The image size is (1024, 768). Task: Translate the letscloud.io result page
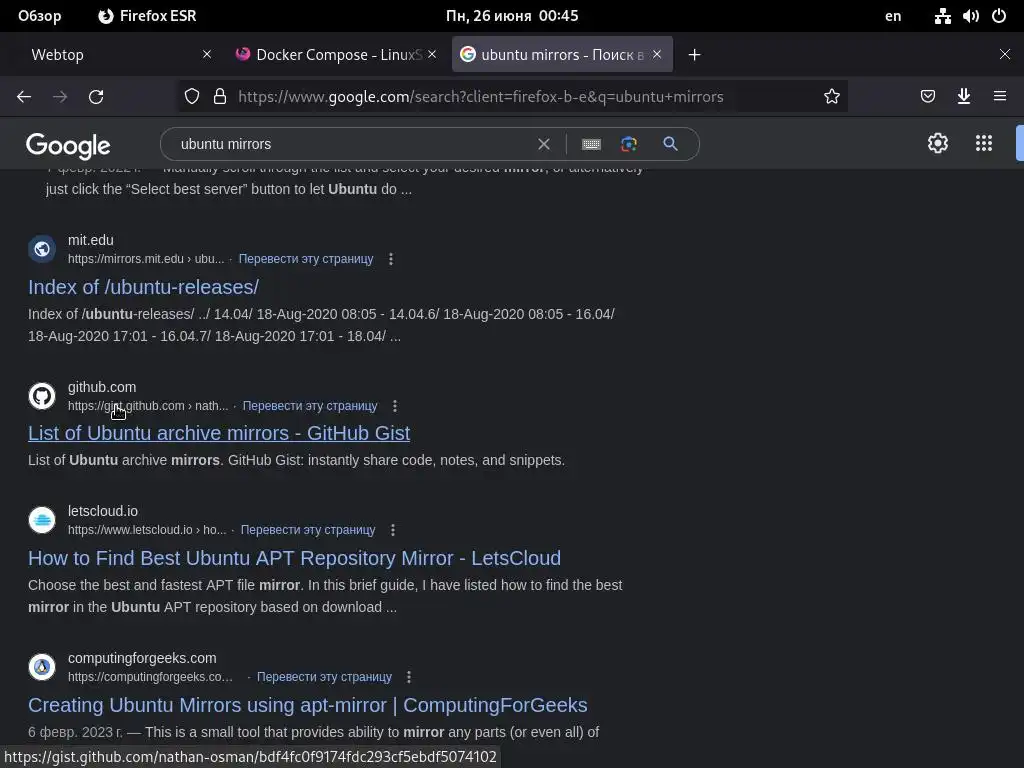(x=308, y=530)
